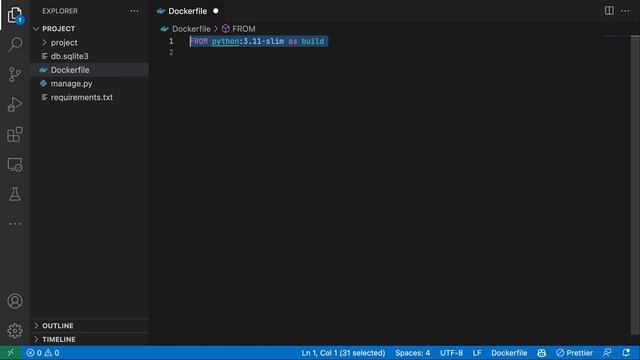Open Prettier status item
Image resolution: width=640 pixels, height=360 pixels.
pos(574,353)
